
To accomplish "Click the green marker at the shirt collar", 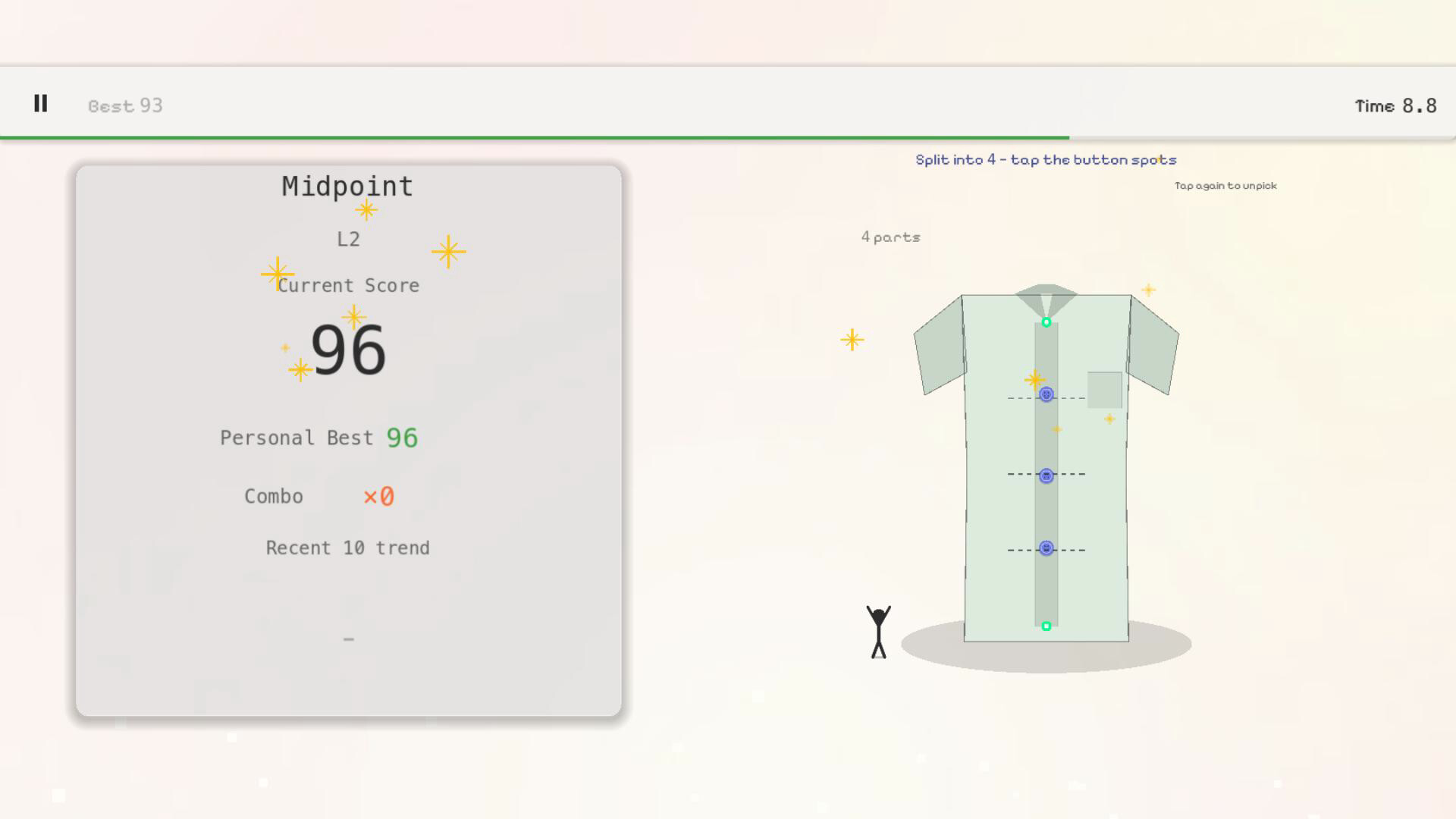I will [x=1046, y=322].
